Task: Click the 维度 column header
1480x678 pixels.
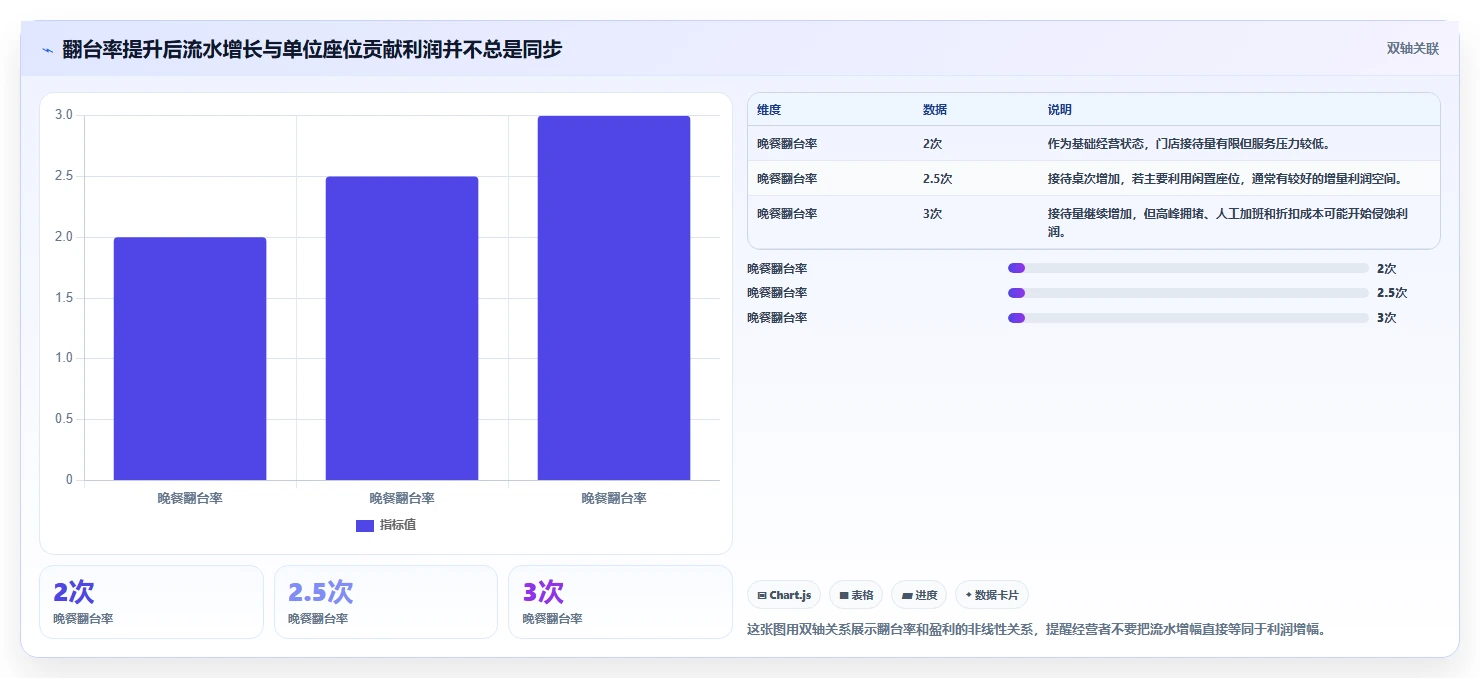Action: (769, 110)
